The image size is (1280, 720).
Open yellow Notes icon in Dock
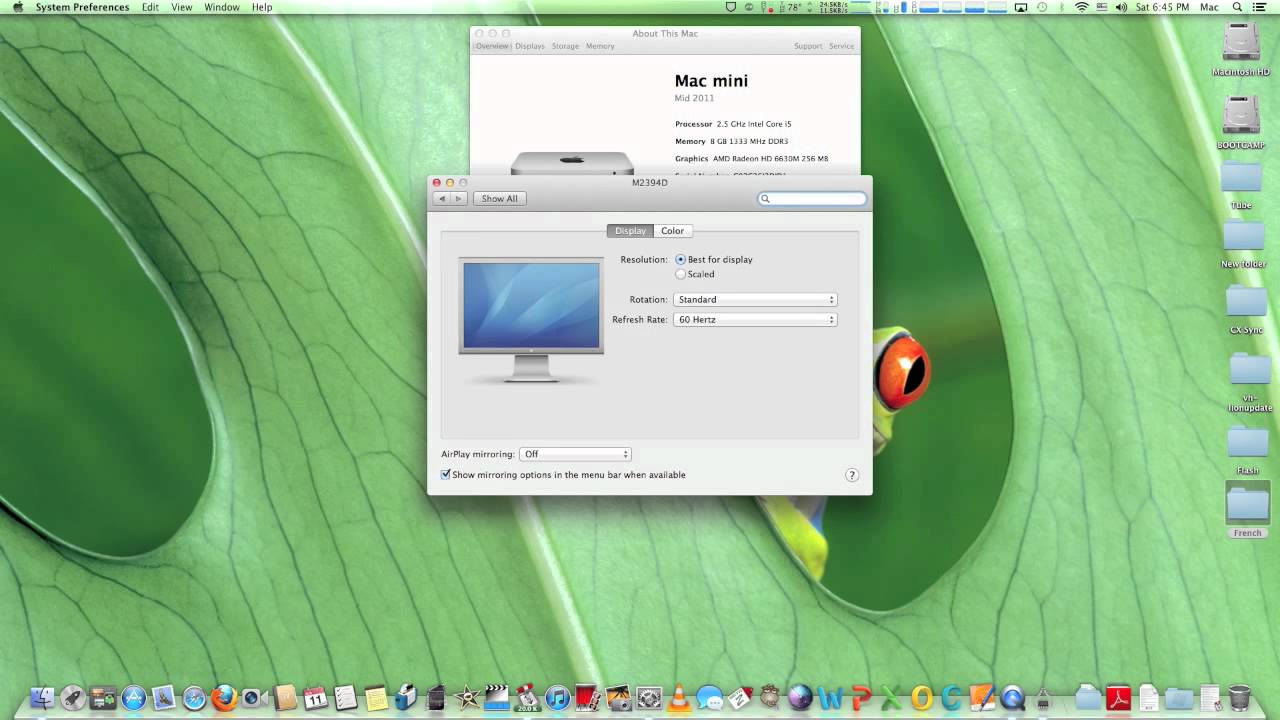click(376, 698)
